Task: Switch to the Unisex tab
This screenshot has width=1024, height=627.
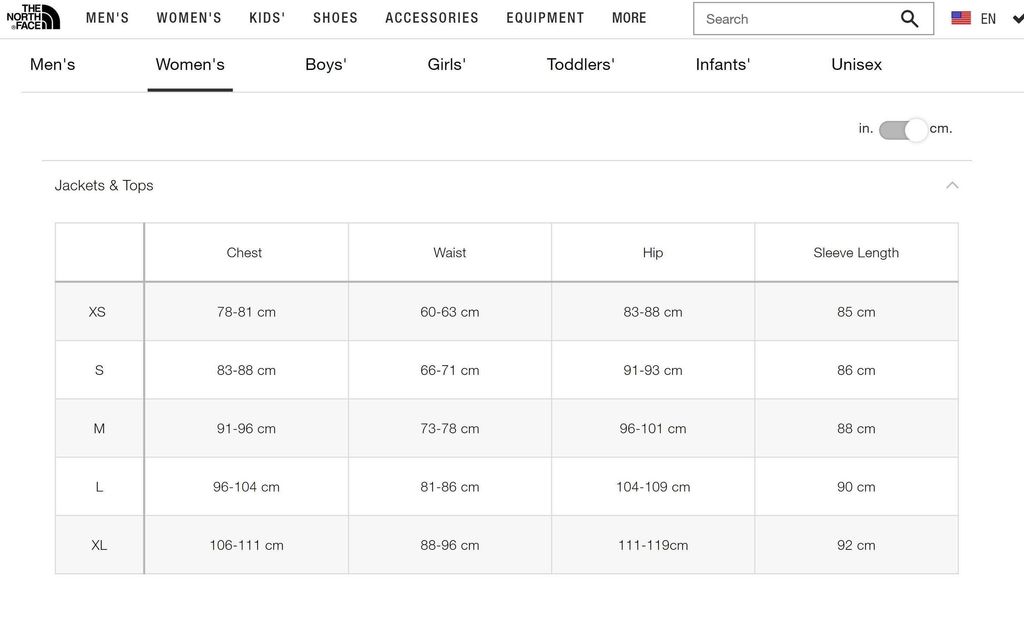Action: (855, 64)
